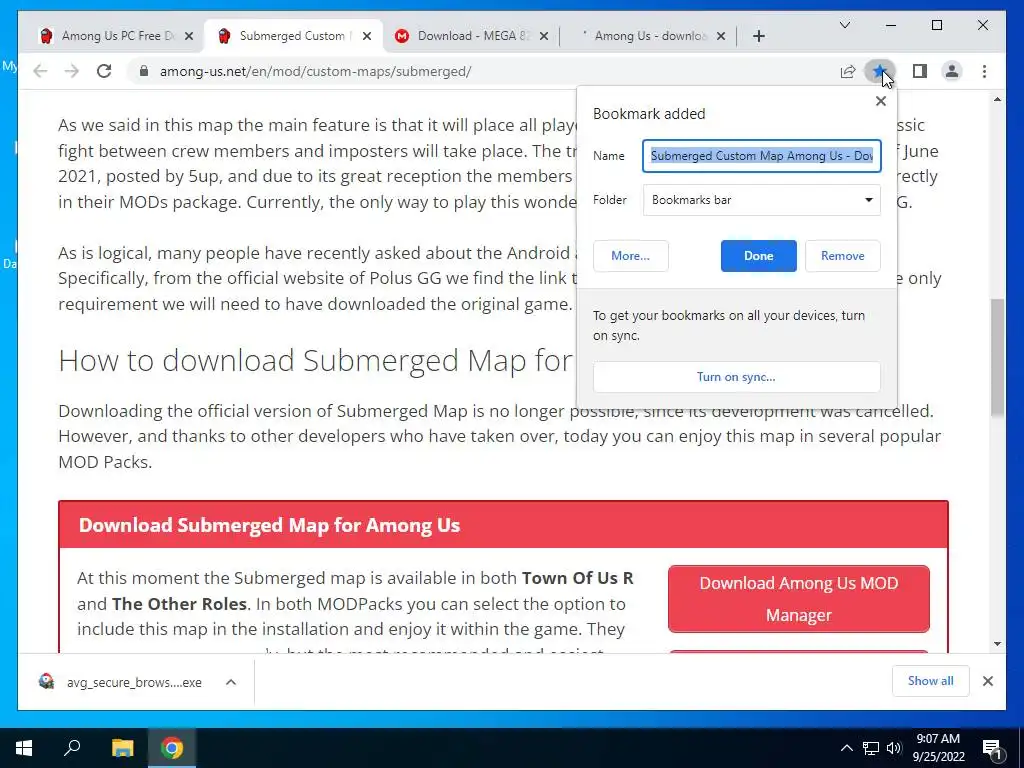Close the Download - MEGA tab
The height and width of the screenshot is (768, 1024).
click(x=543, y=36)
